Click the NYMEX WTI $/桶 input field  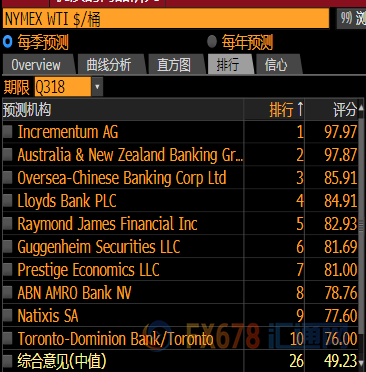[x=166, y=18]
